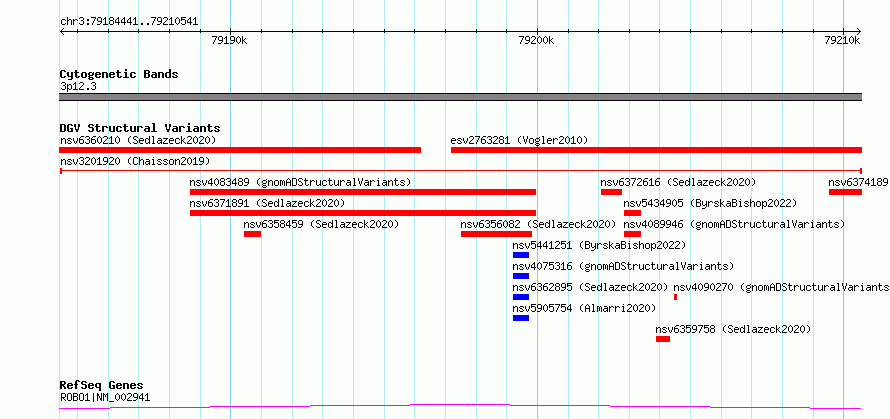Click the red bar under nsv4083489
Image resolution: width=890 pixels, height=419 pixels.
tap(363, 192)
